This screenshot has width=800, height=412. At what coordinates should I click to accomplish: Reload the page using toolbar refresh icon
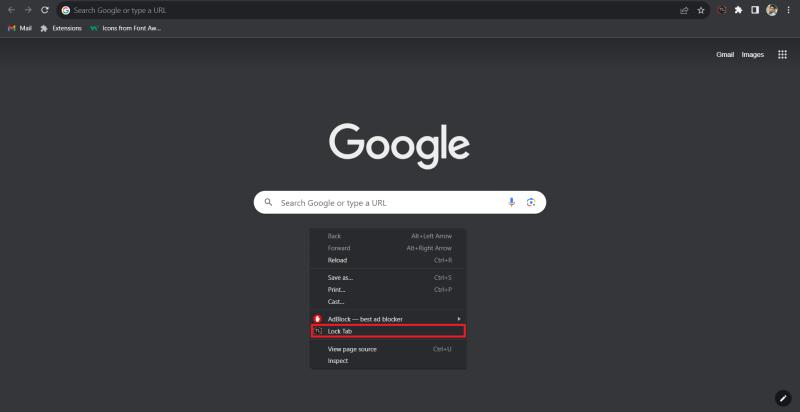45,10
